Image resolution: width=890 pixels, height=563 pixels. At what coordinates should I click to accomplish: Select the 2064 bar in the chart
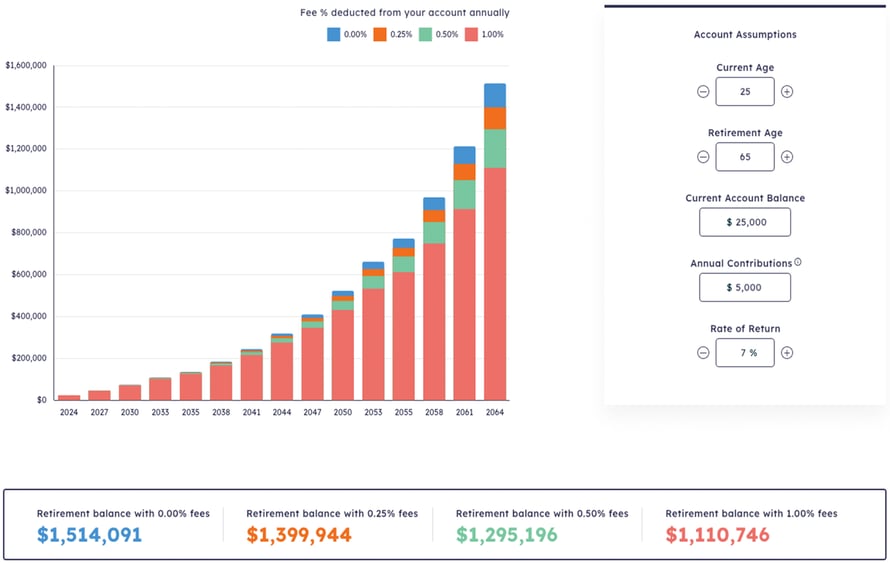click(495, 242)
